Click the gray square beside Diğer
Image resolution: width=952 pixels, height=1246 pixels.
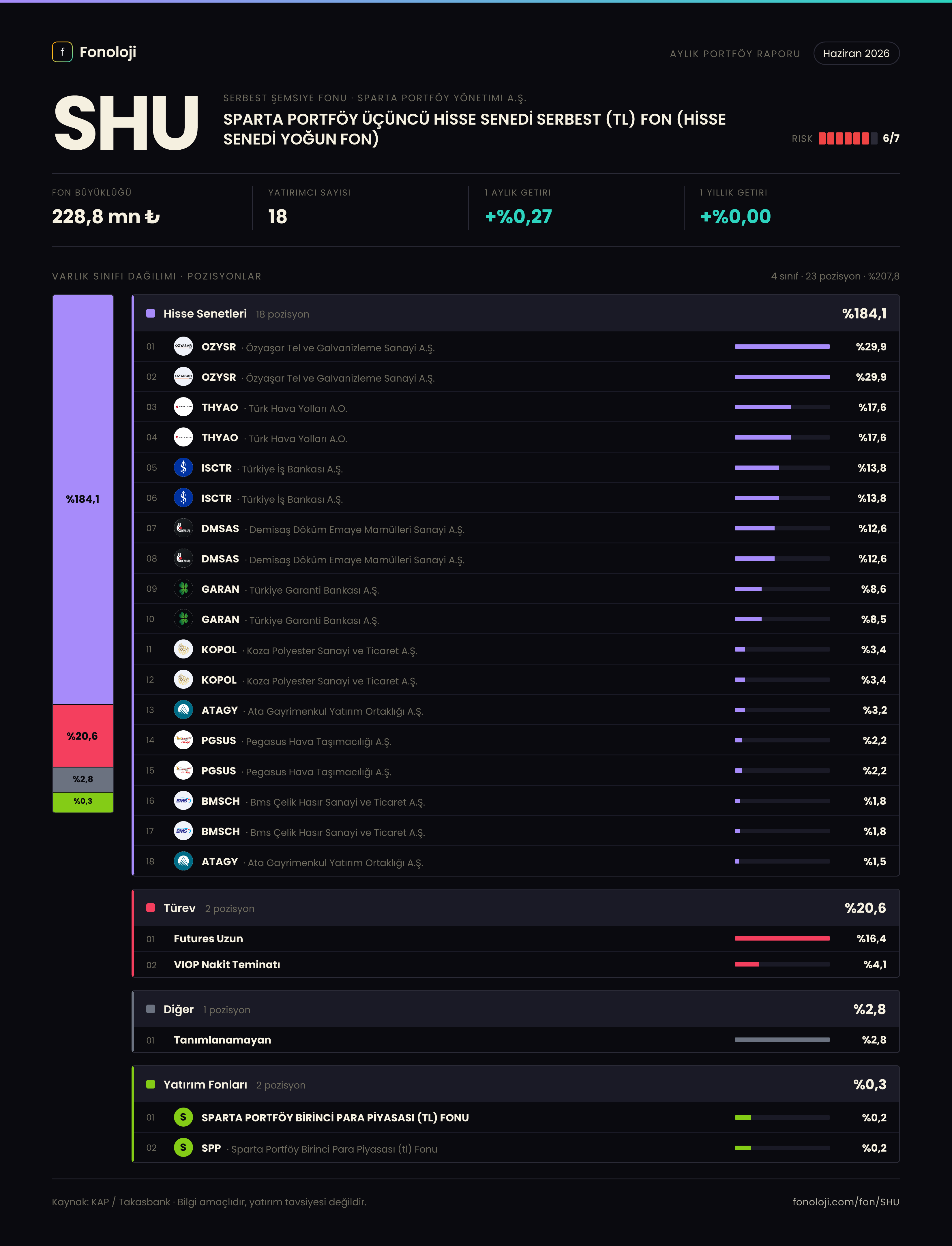pos(151,1009)
